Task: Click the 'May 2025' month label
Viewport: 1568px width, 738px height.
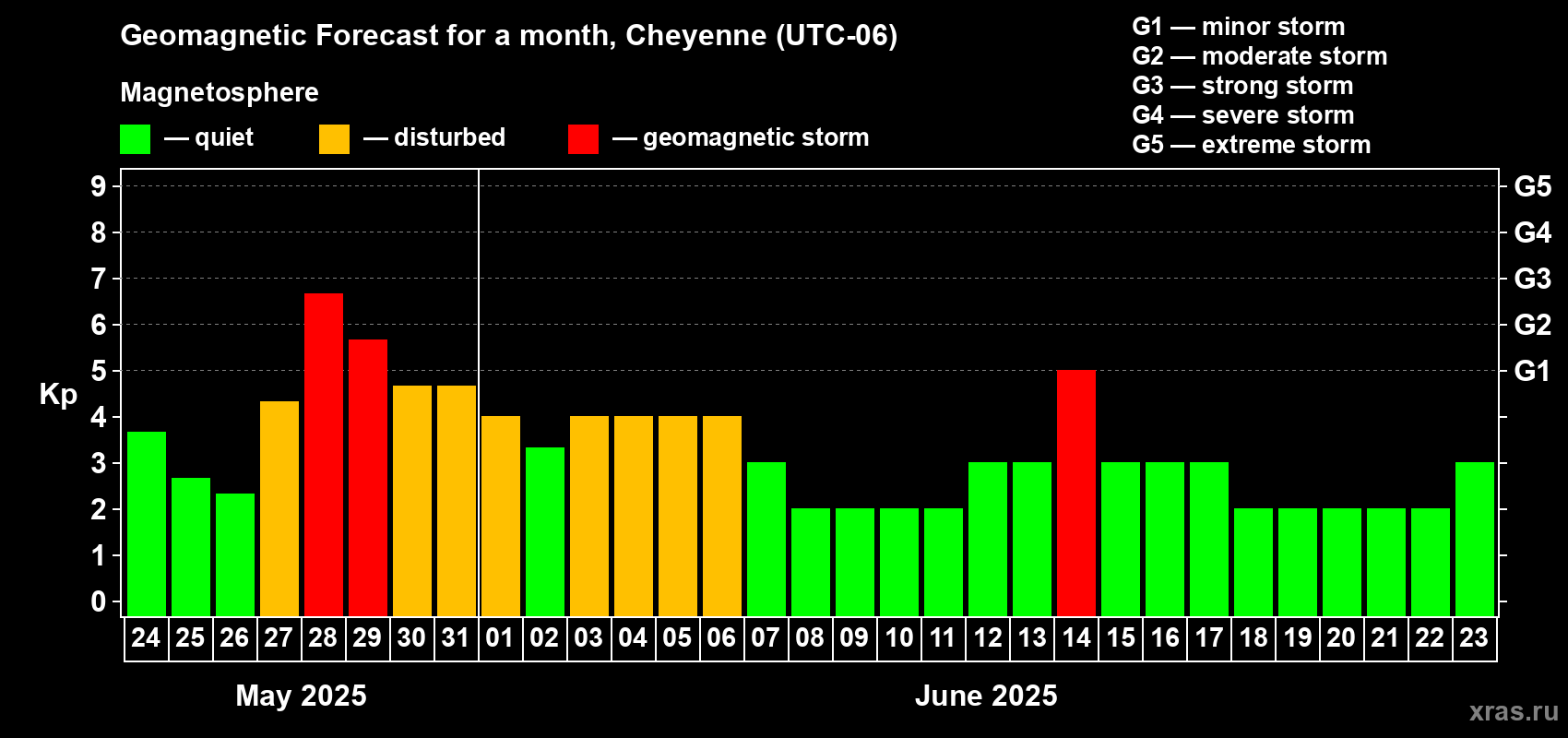Action: (x=302, y=696)
